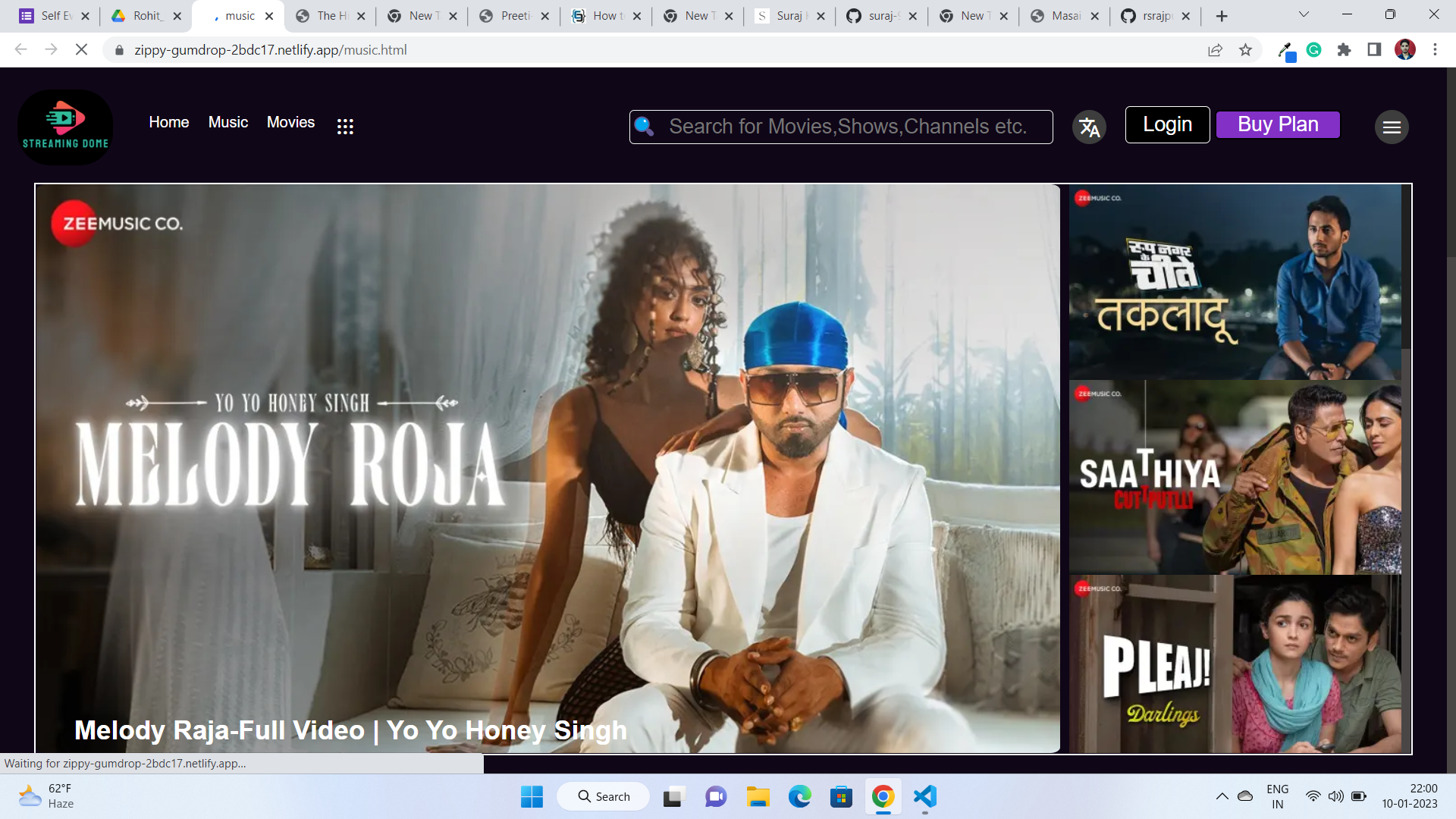This screenshot has width=1456, height=819.
Task: Open the nine-dot apps grid menu
Action: coord(345,127)
